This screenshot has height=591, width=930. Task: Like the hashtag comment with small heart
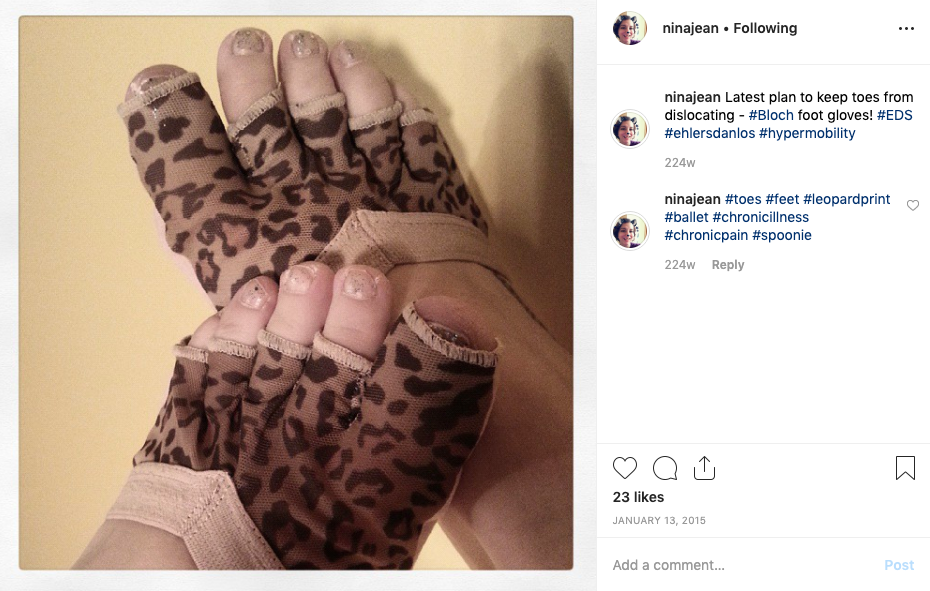point(913,205)
